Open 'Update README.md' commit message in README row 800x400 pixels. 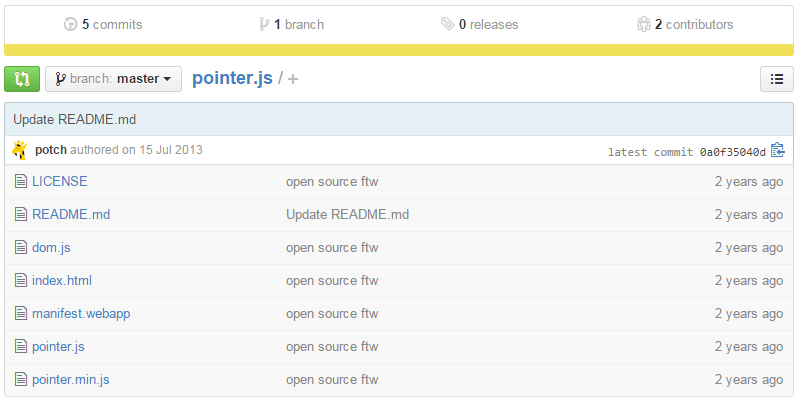coord(347,215)
